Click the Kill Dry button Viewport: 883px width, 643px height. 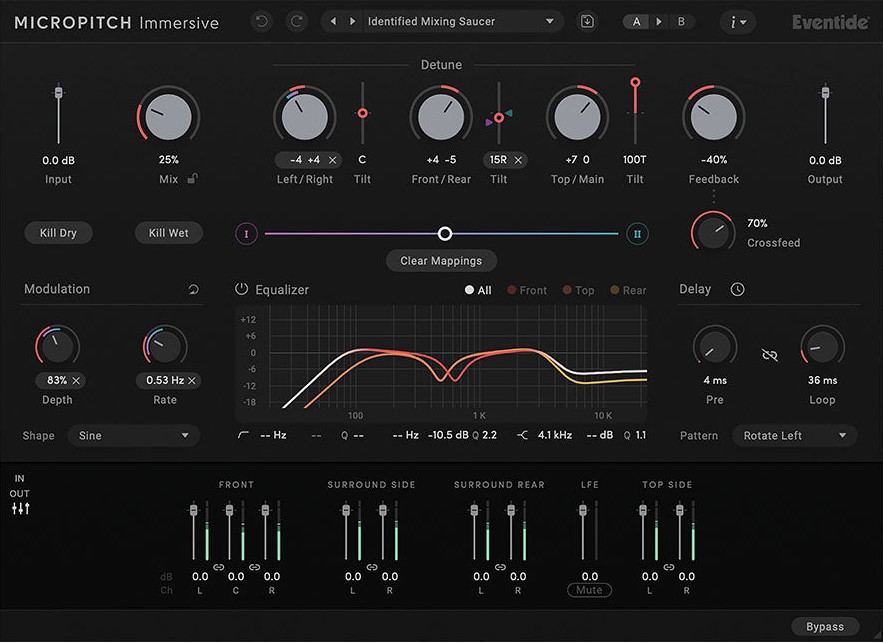tap(58, 232)
